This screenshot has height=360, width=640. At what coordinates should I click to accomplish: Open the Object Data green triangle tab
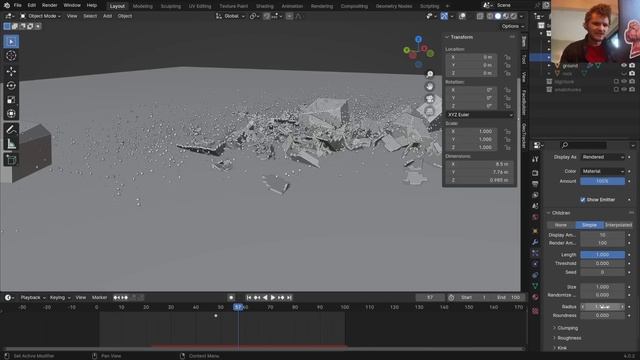(535, 286)
